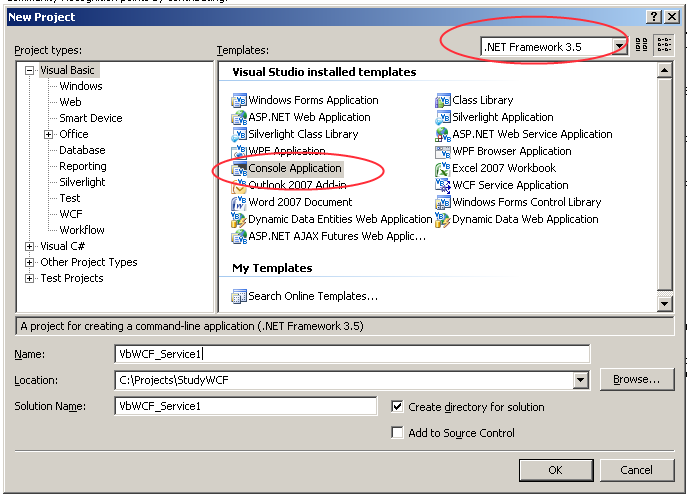Select Web project type
Screen dimensions: 687x494
pyautogui.click(x=71, y=102)
